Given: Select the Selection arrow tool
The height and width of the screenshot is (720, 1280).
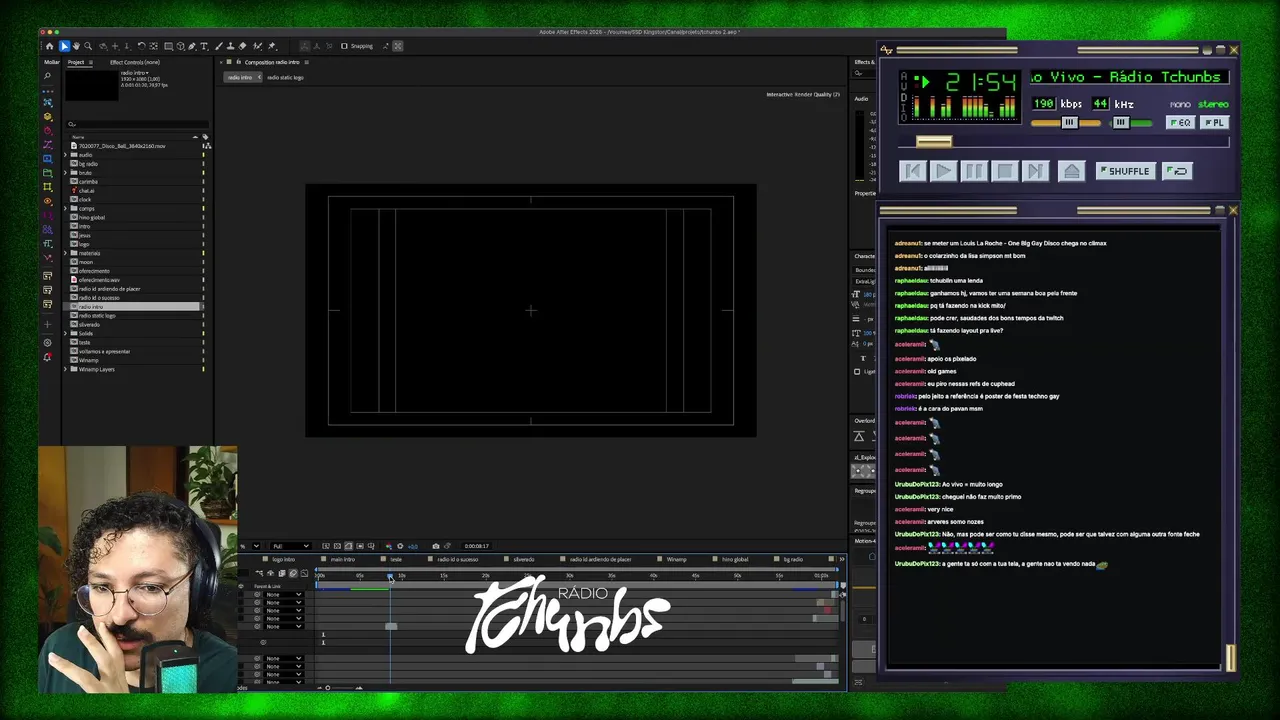Looking at the screenshot, I should click(64, 46).
